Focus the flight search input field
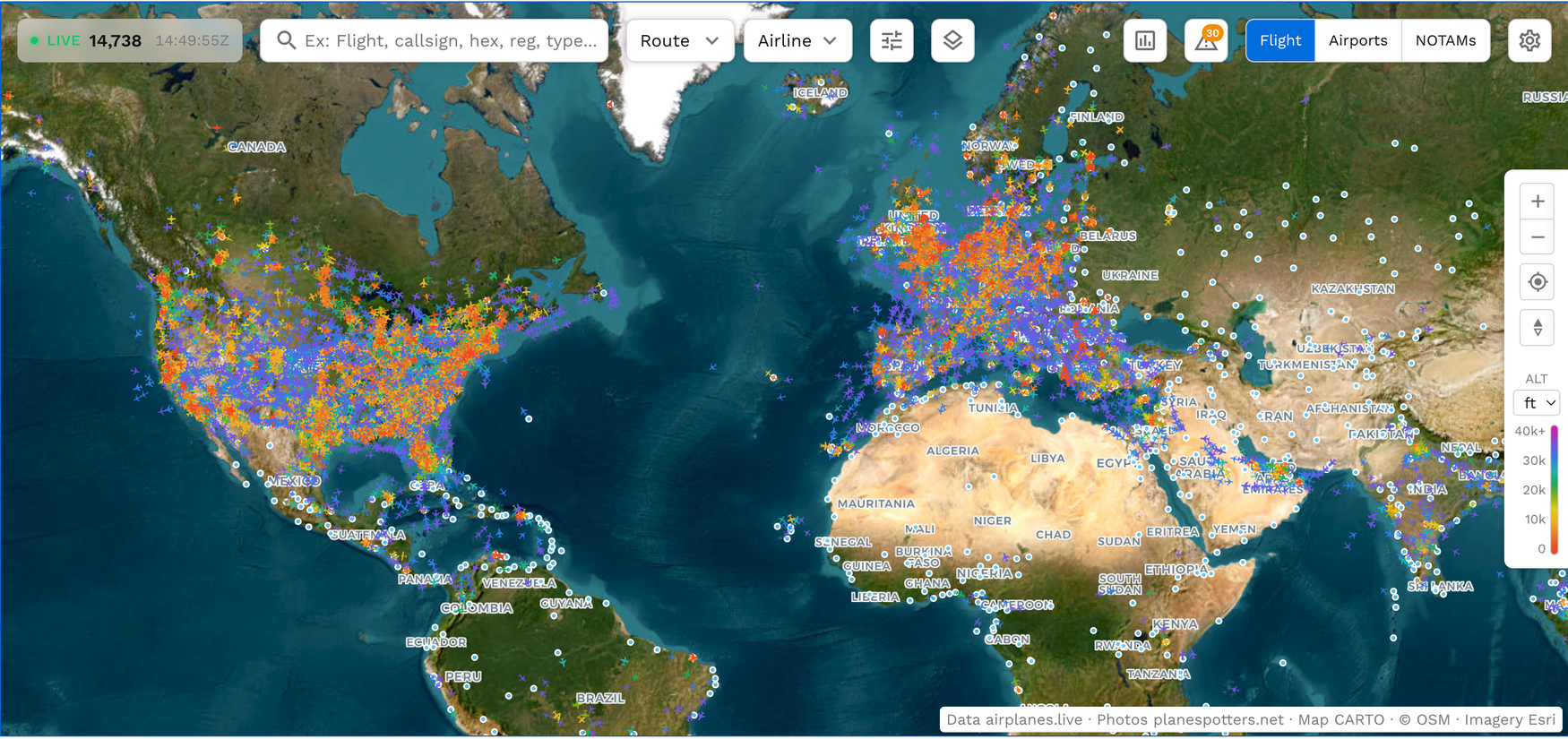Image resolution: width=1568 pixels, height=739 pixels. 434,40
